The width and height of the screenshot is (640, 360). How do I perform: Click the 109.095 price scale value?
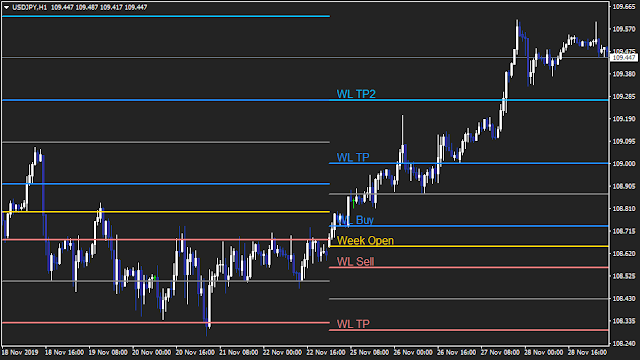tap(624, 142)
